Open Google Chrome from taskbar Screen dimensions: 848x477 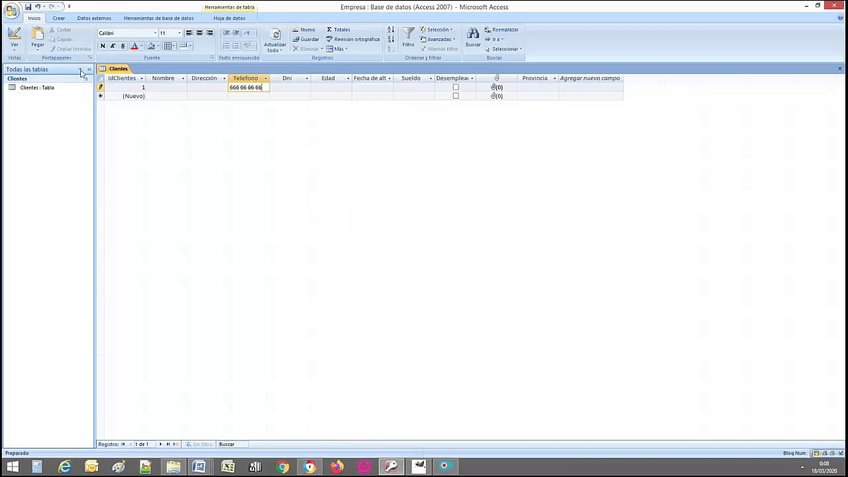(282, 466)
